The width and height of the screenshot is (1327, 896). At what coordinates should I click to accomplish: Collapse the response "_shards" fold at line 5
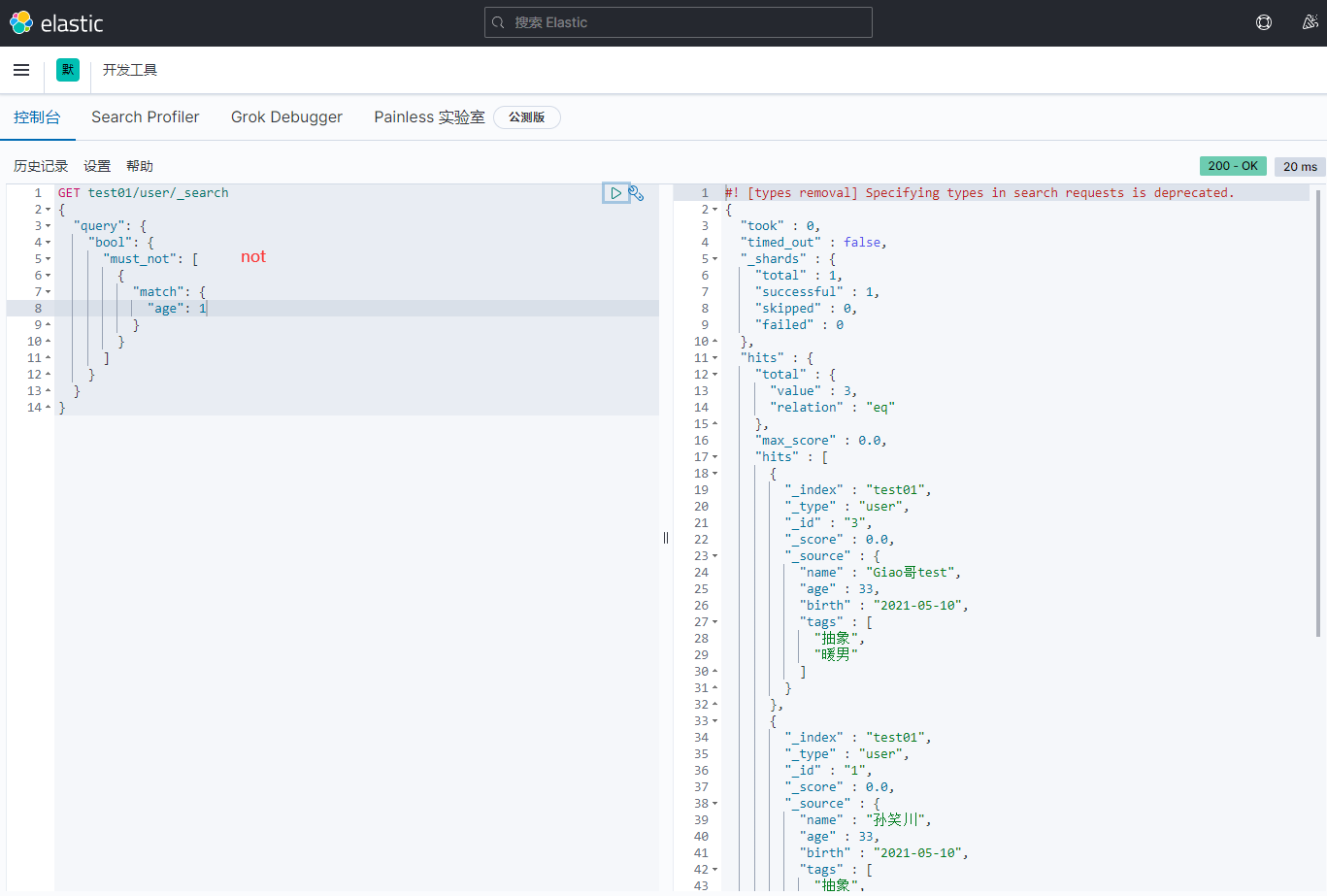715,259
